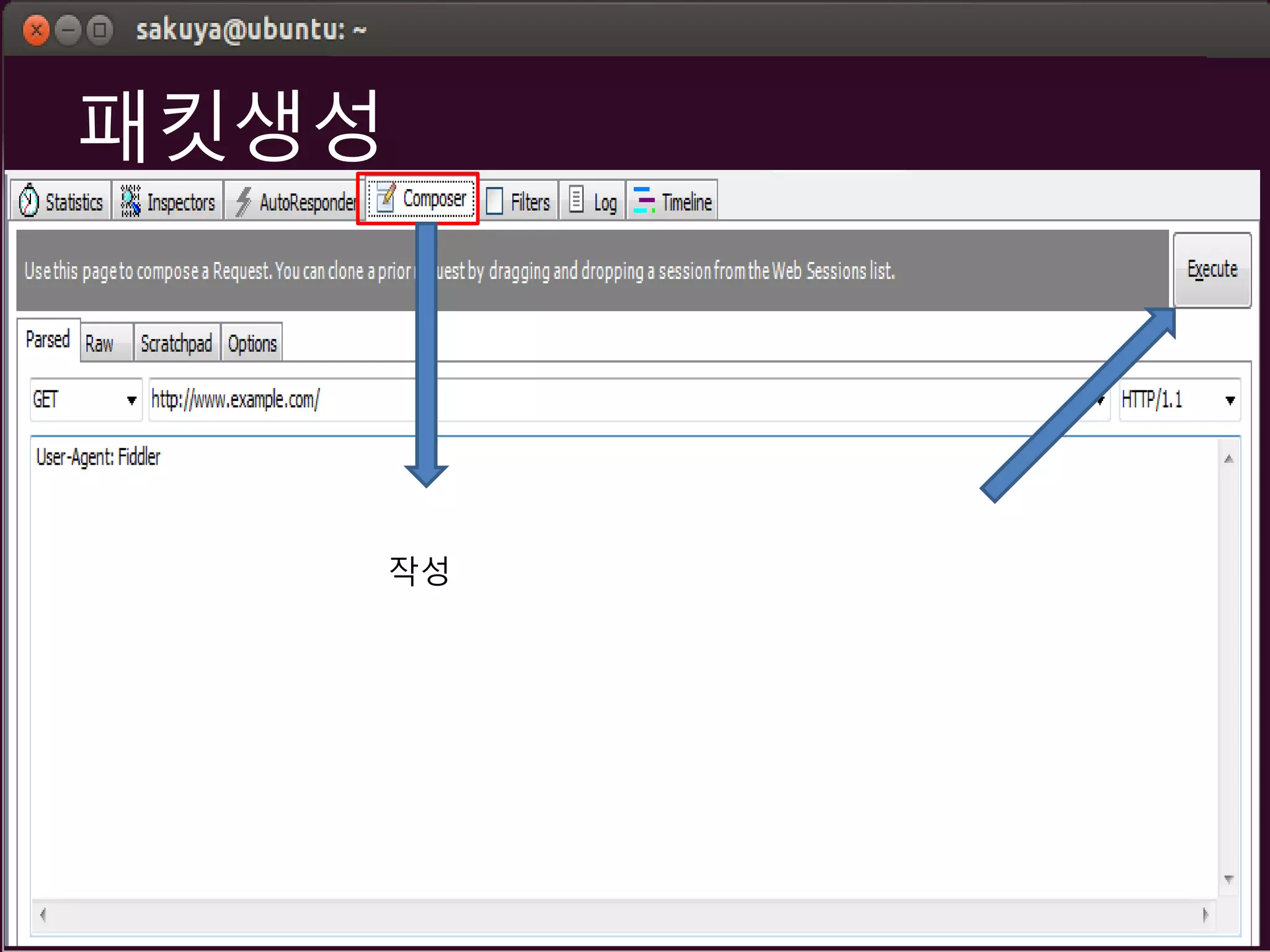This screenshot has height=952, width=1270.
Task: Select the Parsed sub-tab
Action: pos(48,340)
